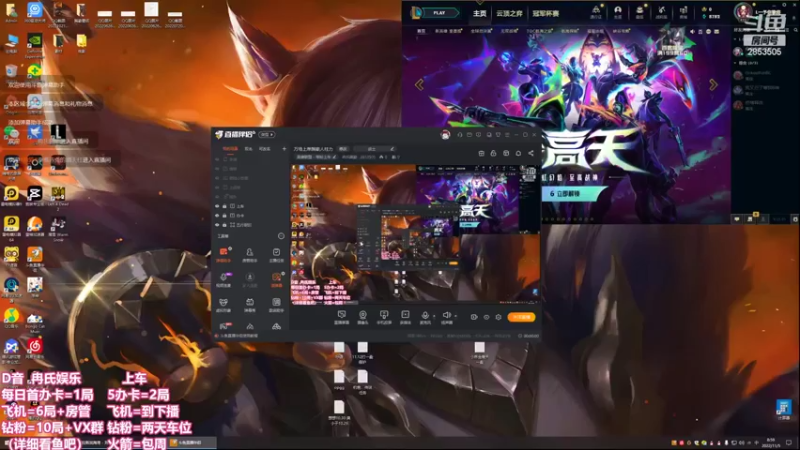Viewport: 800px width, 450px height.
Task: Click the 立即解锁 unlock button on banner
Action: pos(574,194)
